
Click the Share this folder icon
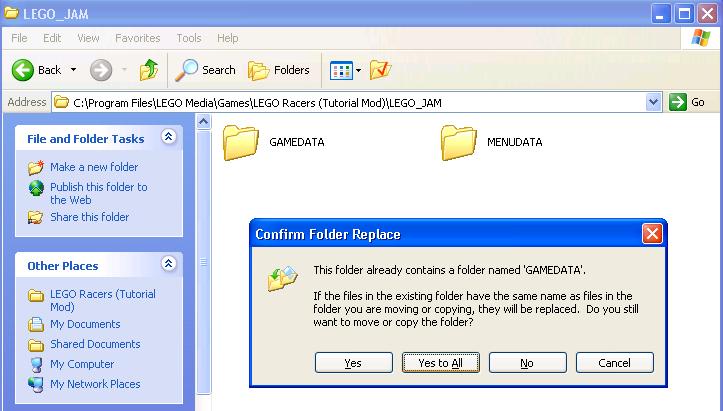[36, 217]
